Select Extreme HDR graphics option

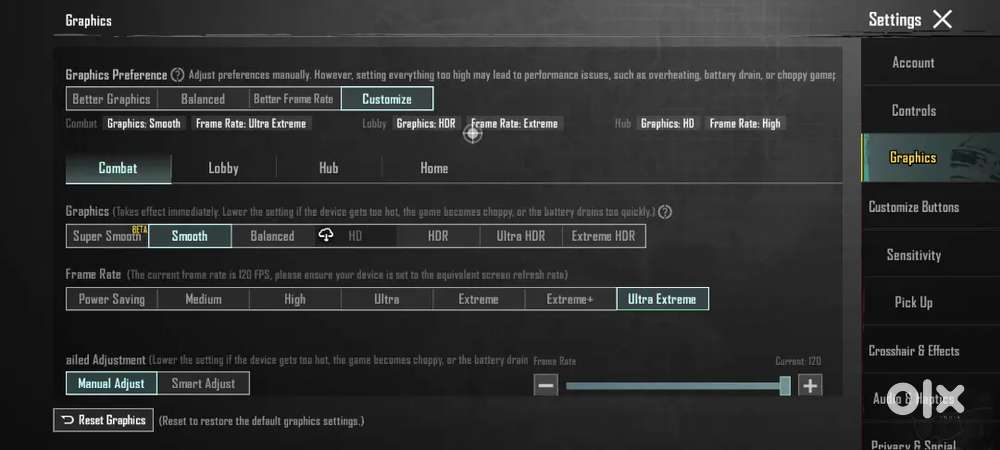603,236
